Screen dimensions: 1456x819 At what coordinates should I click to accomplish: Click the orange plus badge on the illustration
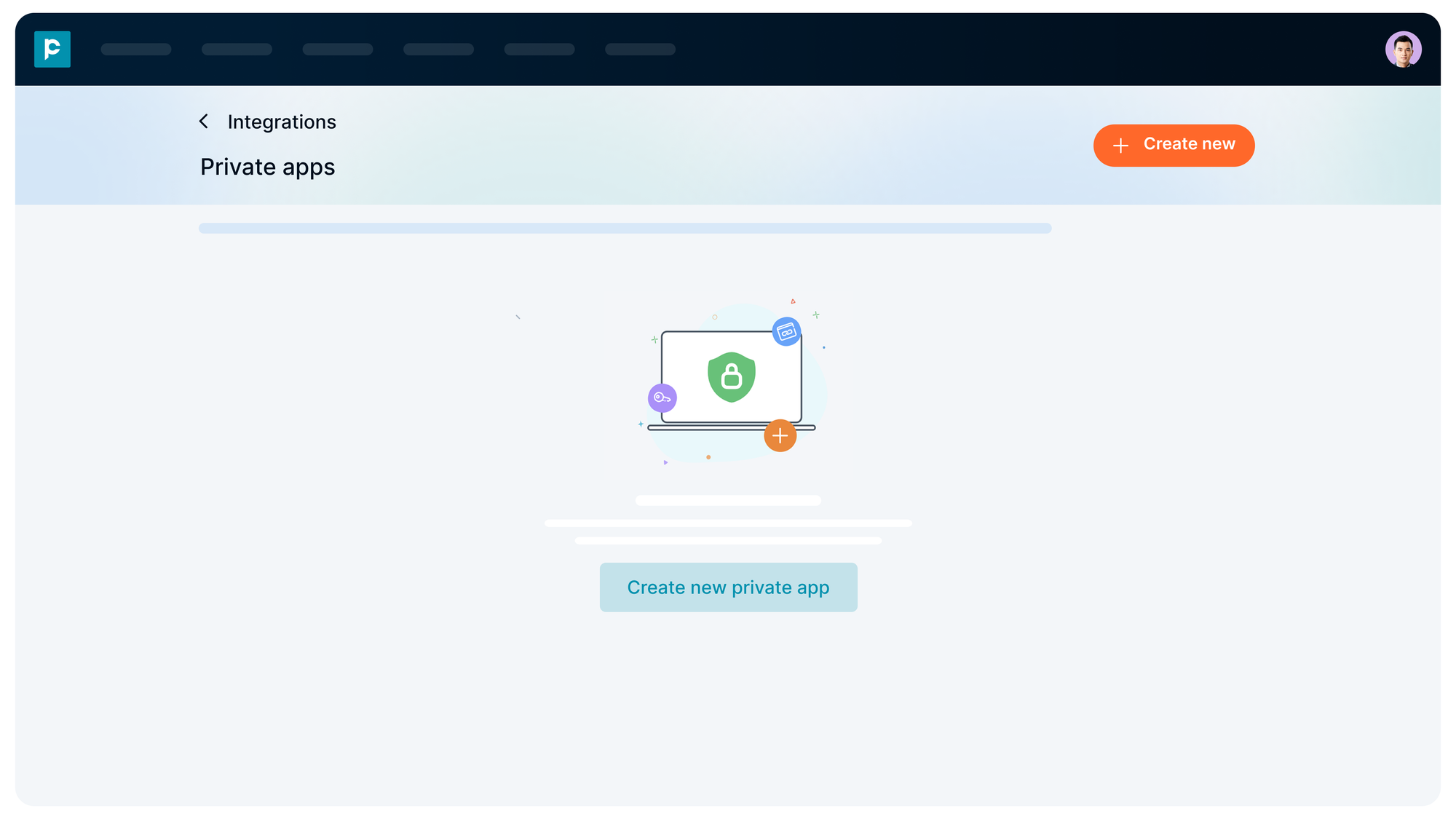coord(780,436)
